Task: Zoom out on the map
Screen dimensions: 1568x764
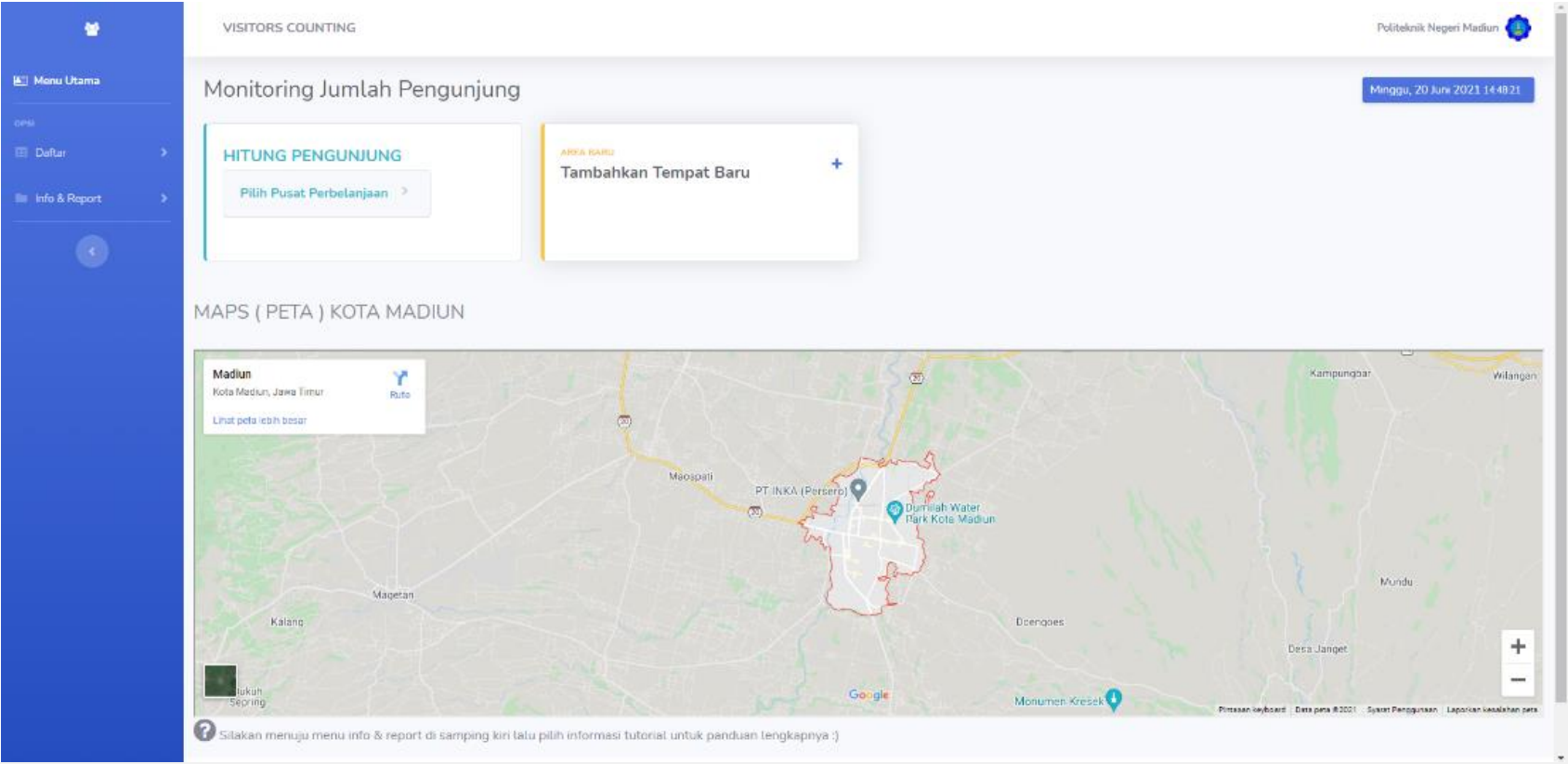Action: (1518, 680)
